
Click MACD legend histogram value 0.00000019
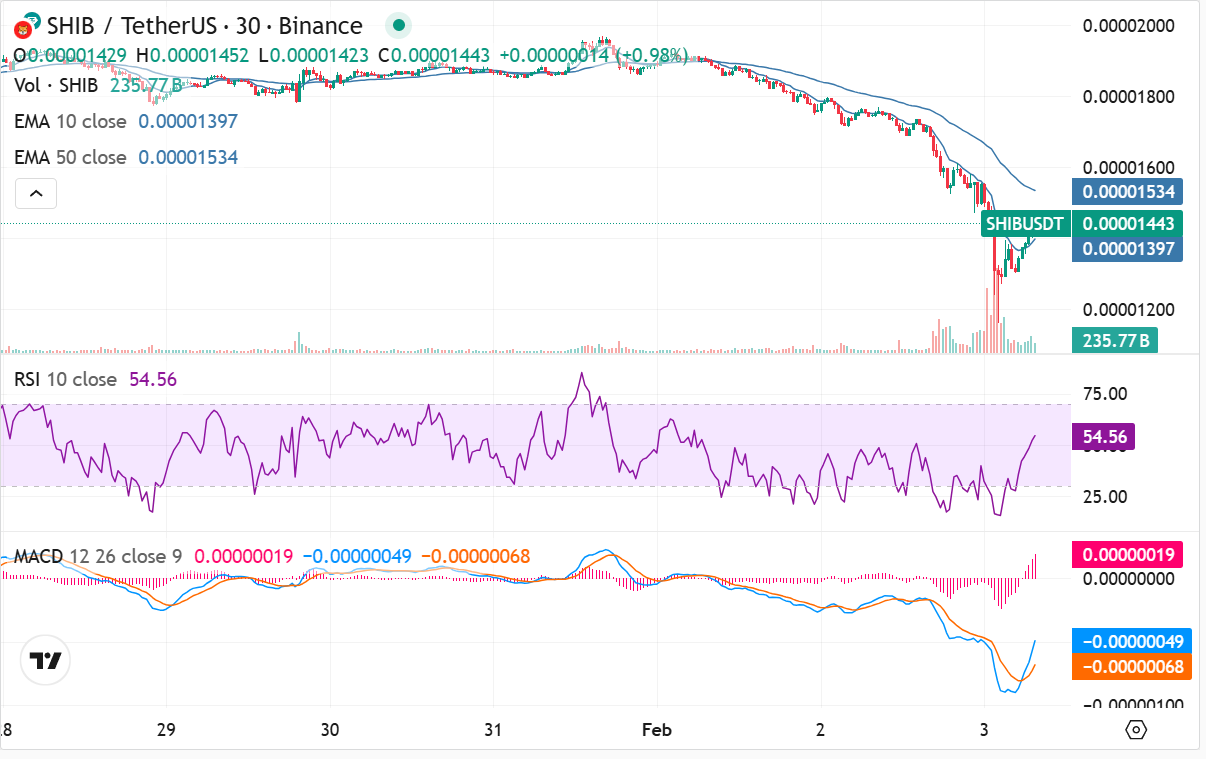pyautogui.click(x=243, y=556)
